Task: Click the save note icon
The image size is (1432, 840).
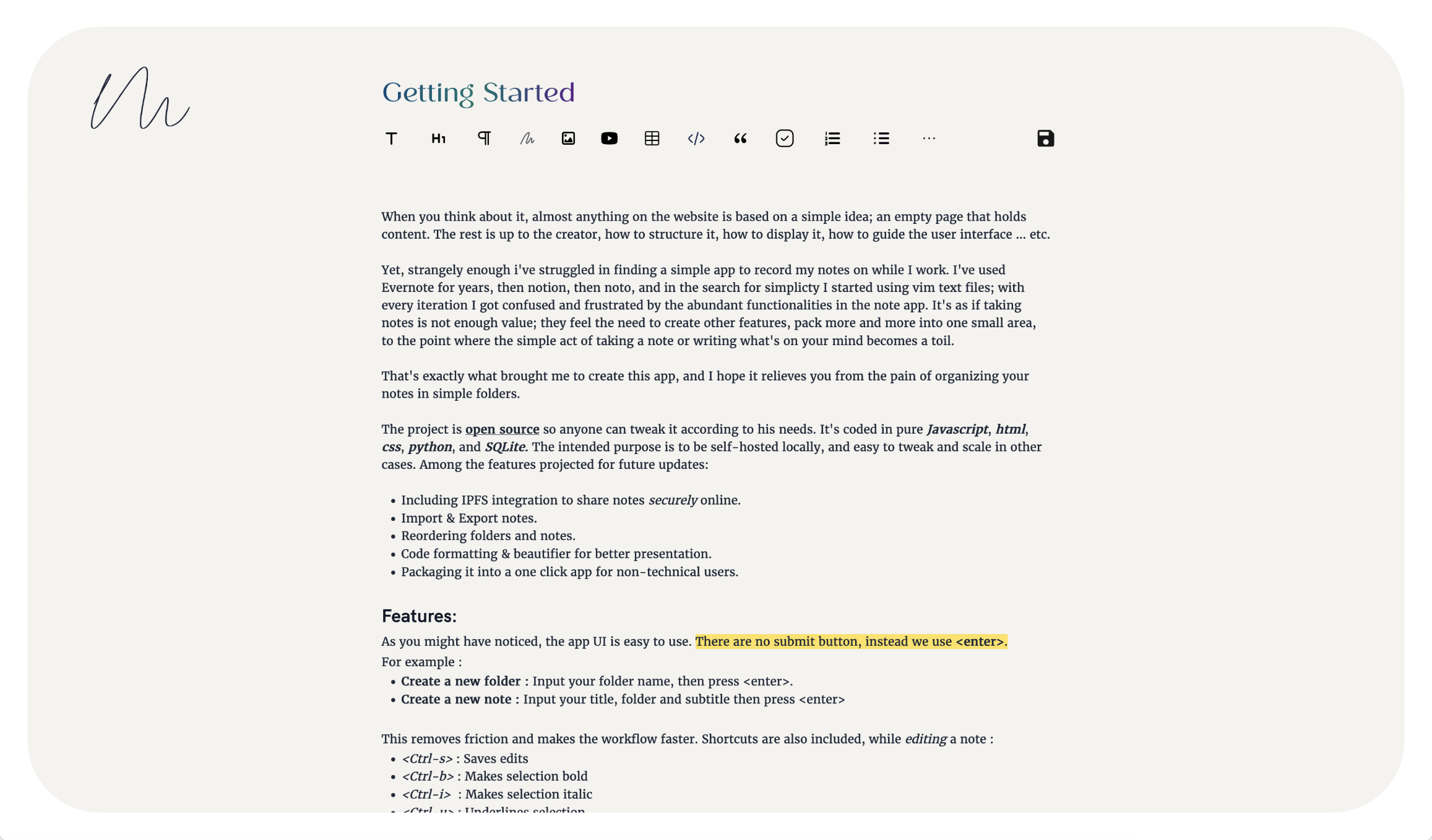Action: pyautogui.click(x=1046, y=138)
